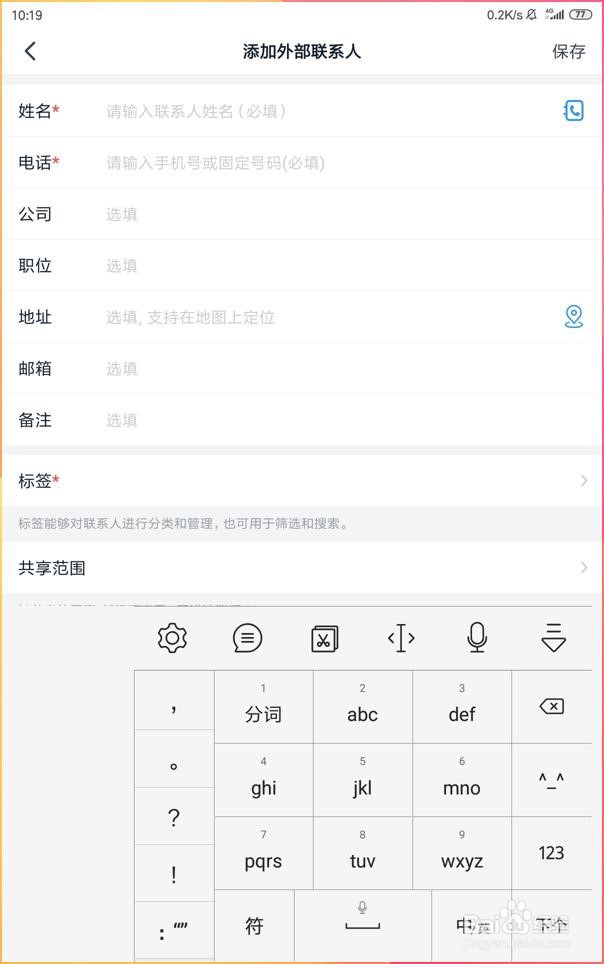Open the 符 symbols panel
This screenshot has width=604, height=964.
point(255,925)
